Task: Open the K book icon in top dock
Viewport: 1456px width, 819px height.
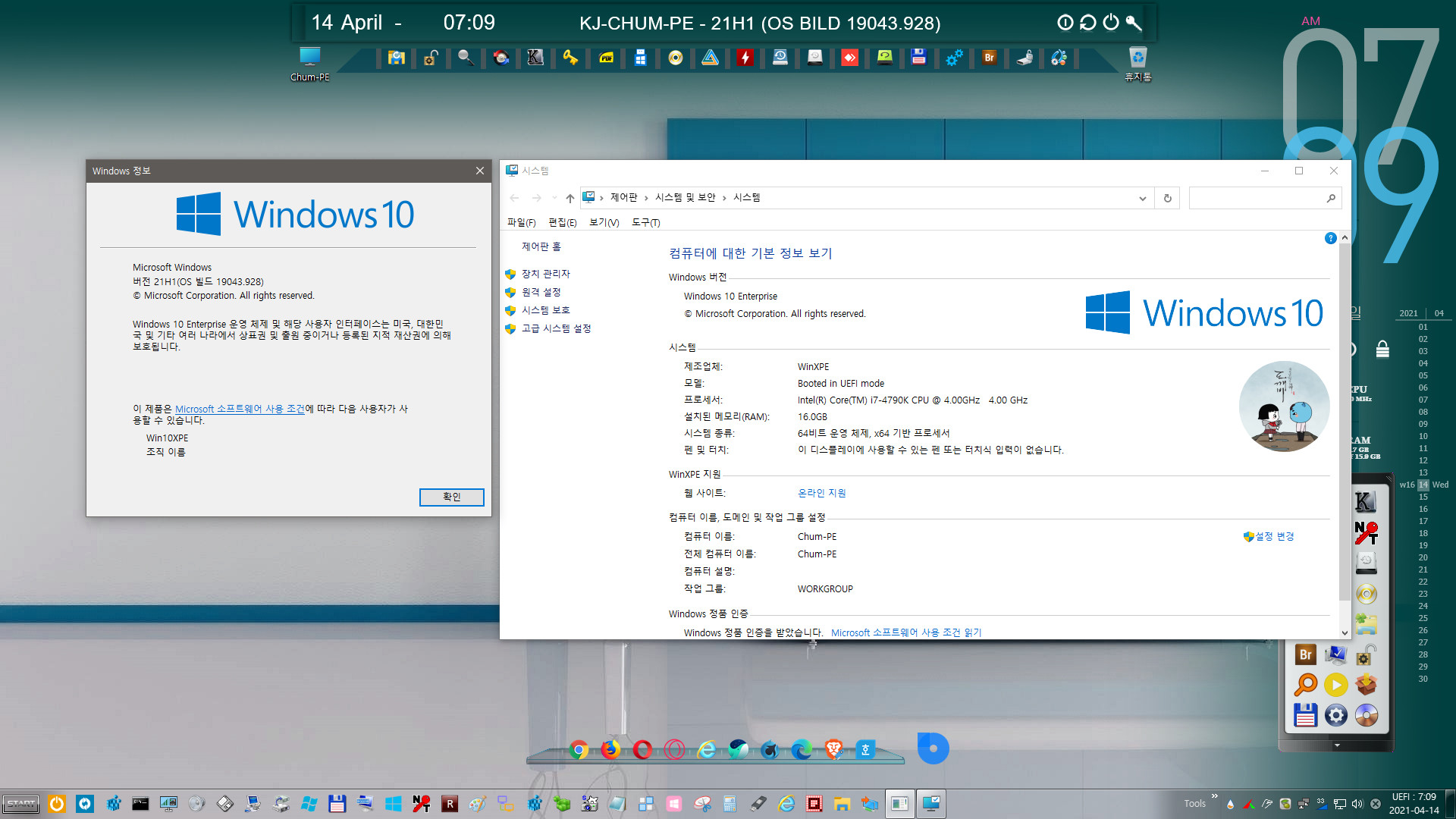Action: [535, 58]
